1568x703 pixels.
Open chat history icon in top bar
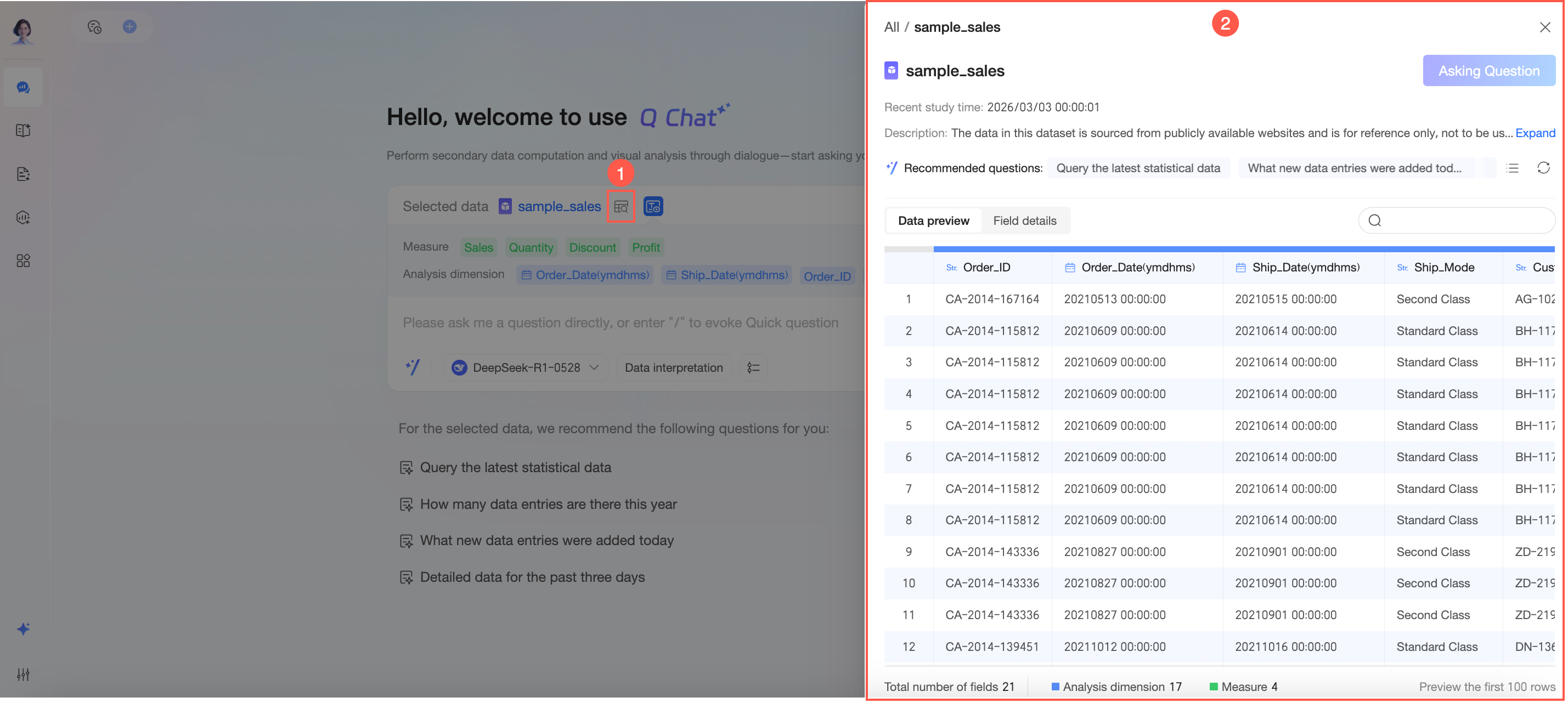(x=94, y=27)
